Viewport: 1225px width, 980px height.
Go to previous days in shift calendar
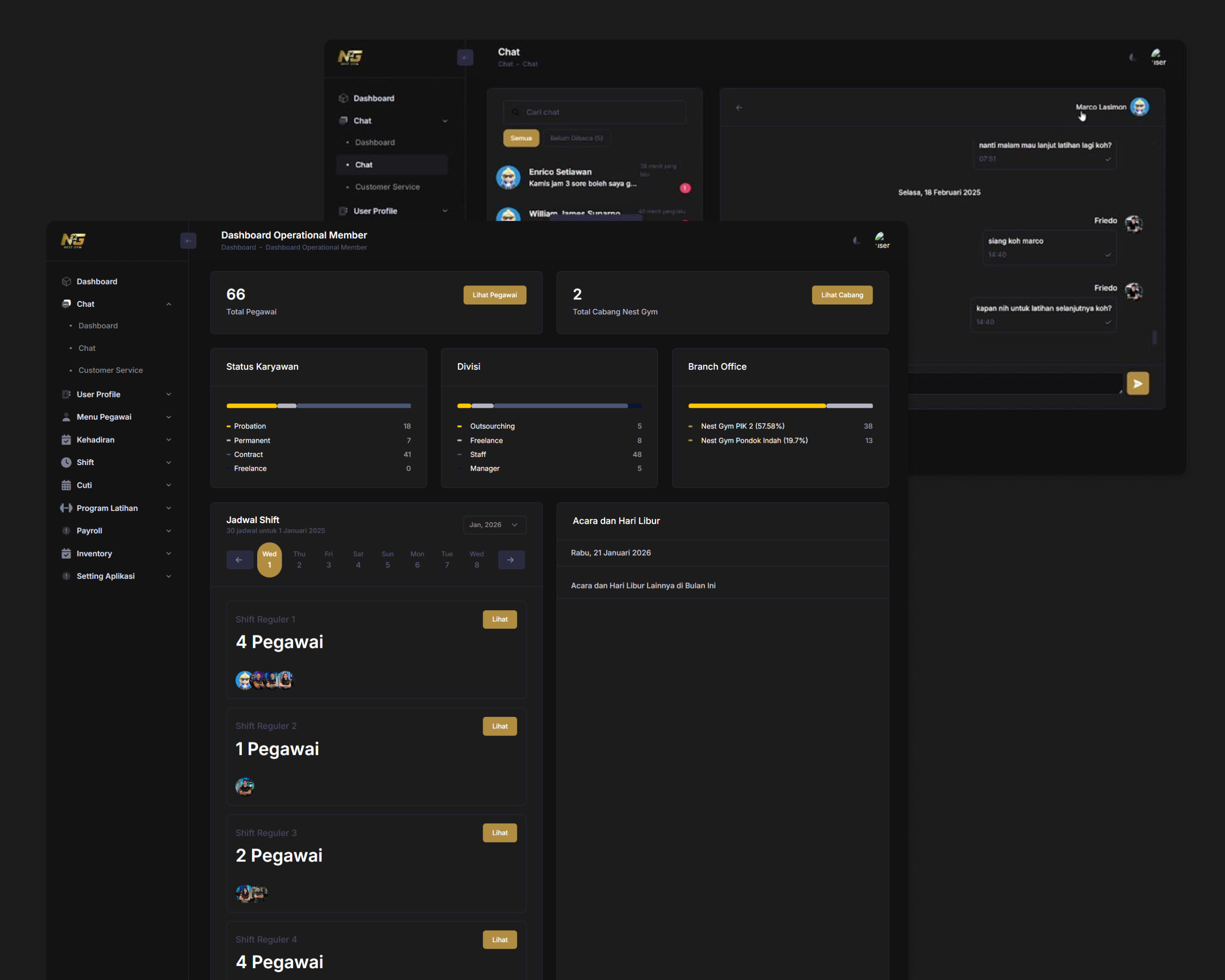pyautogui.click(x=239, y=559)
